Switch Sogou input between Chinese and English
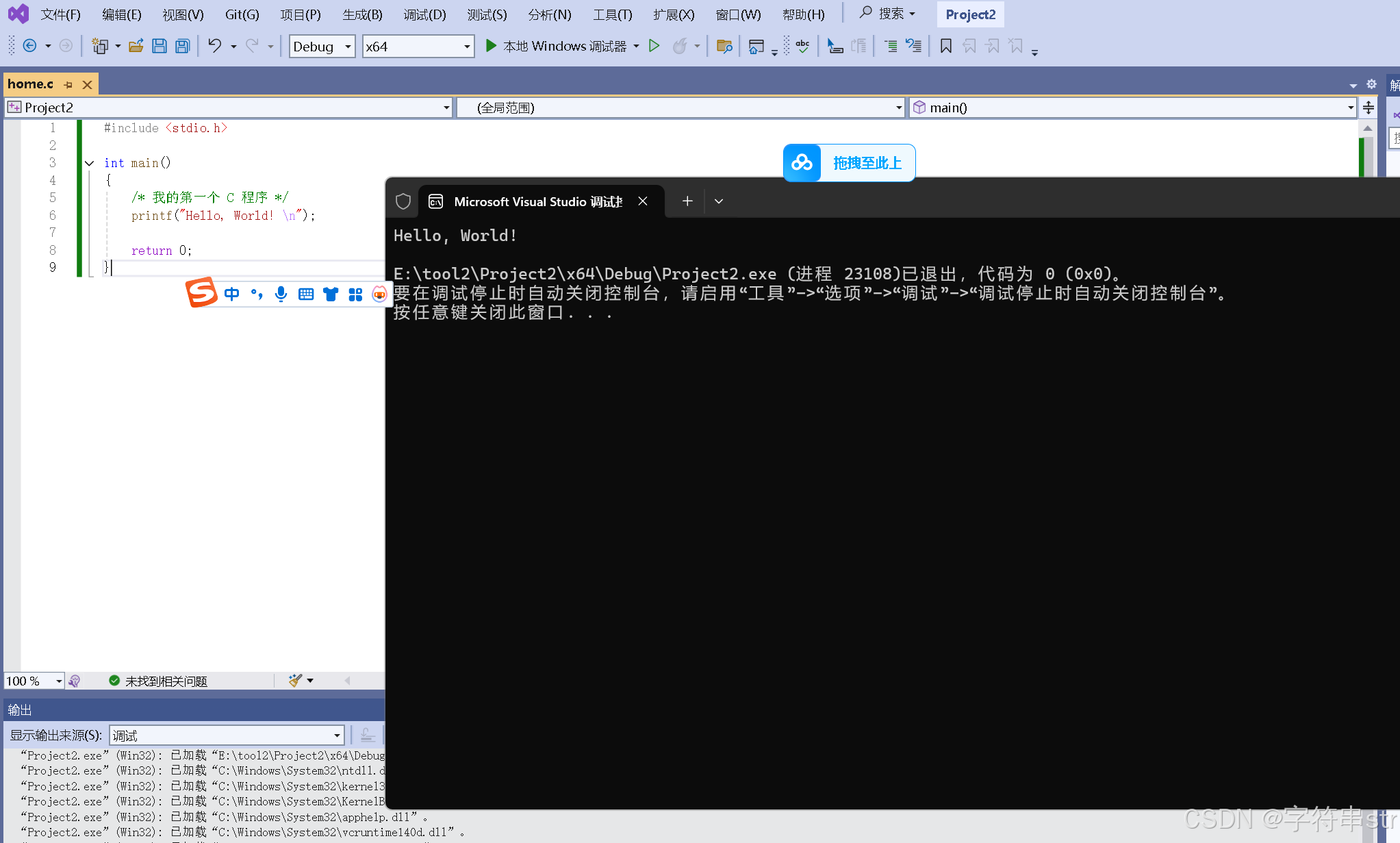The height and width of the screenshot is (843, 1400). pos(231,294)
